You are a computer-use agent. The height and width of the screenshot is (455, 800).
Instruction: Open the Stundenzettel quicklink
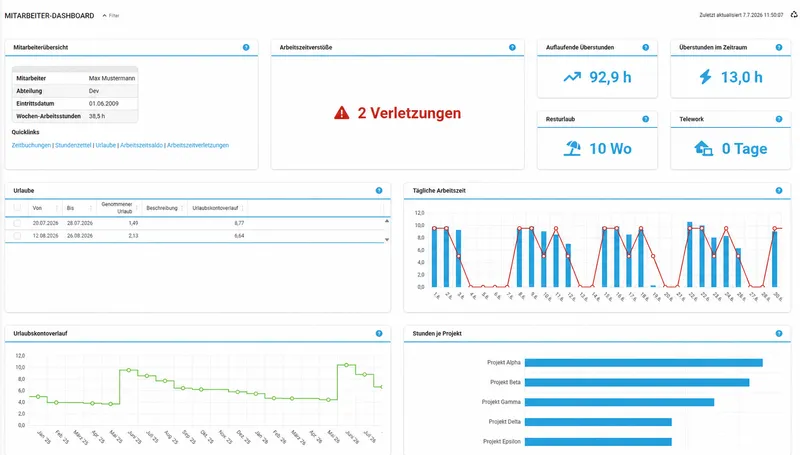pyautogui.click(x=73, y=145)
